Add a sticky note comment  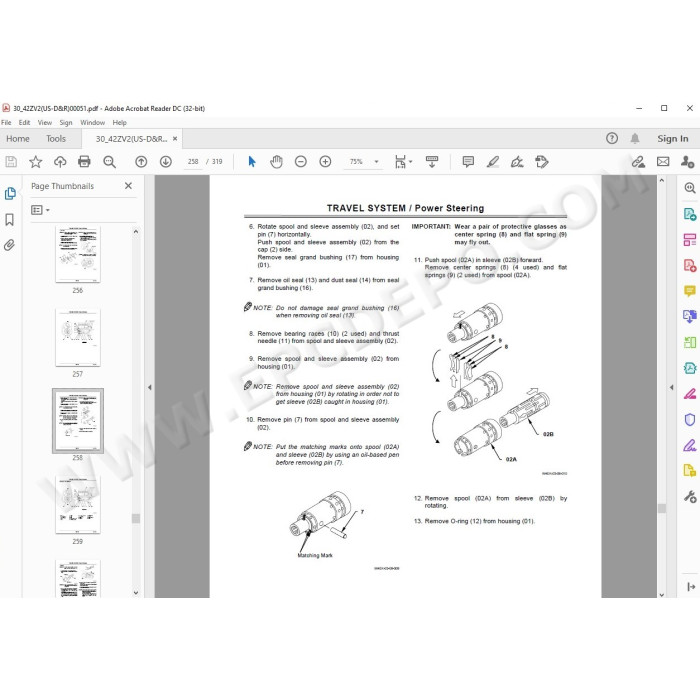[468, 162]
